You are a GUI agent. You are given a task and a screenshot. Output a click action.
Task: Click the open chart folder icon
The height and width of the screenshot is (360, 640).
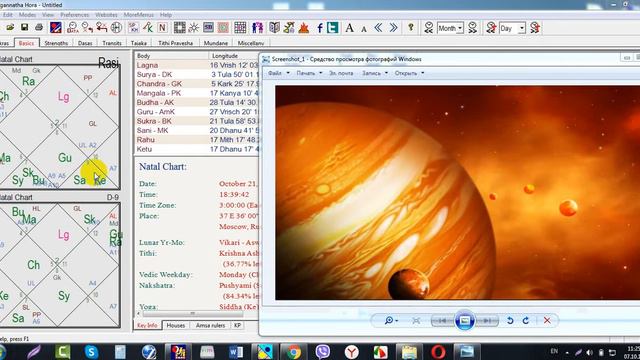[10, 28]
